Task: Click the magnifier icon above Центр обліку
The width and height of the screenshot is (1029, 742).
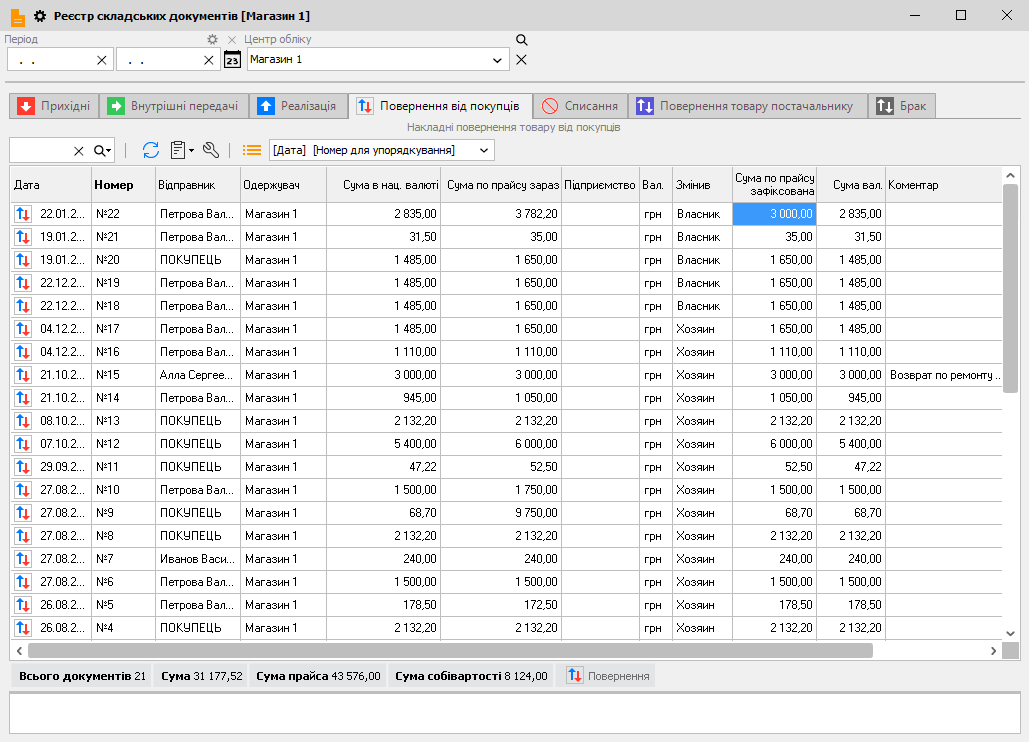Action: point(521,40)
